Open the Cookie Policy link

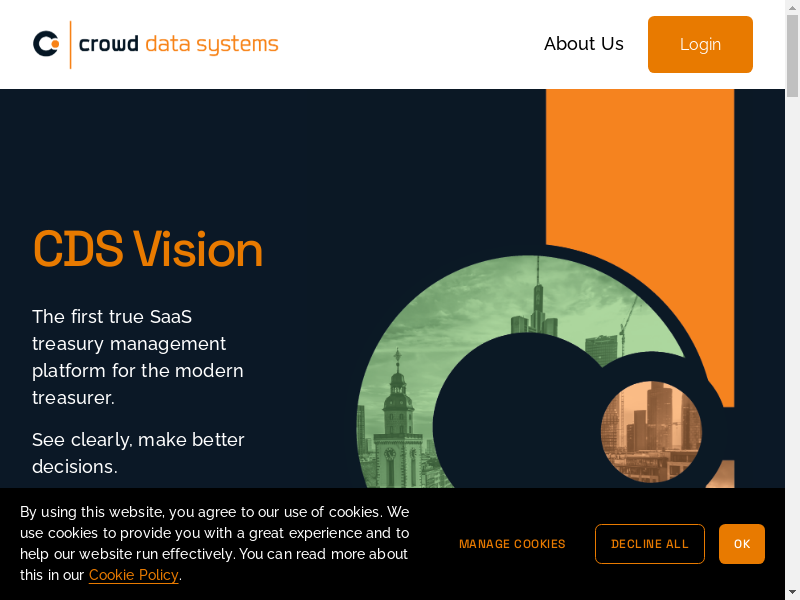[x=133, y=575]
